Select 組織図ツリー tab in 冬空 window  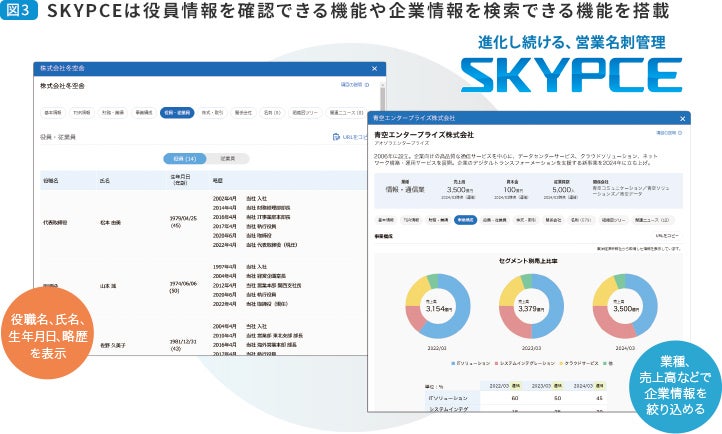[x=304, y=113]
